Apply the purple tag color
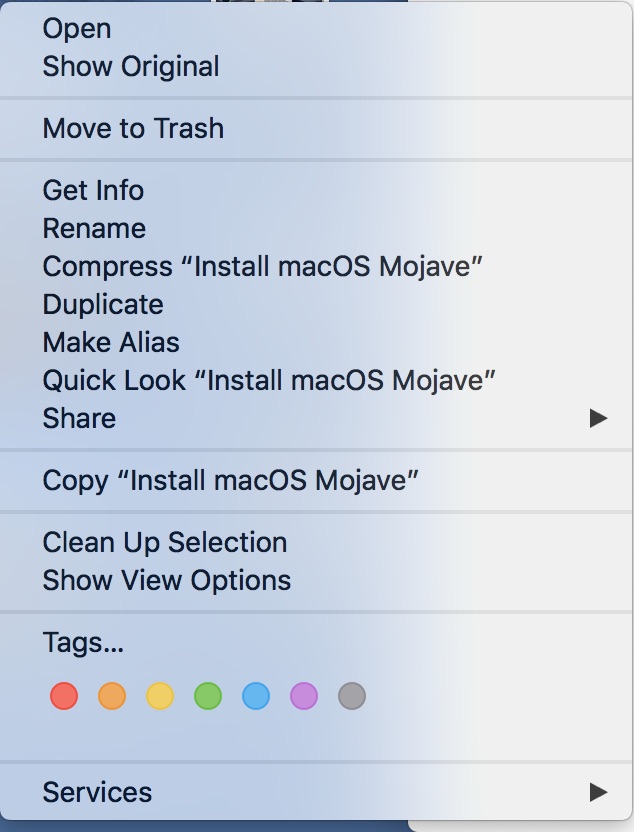 [x=304, y=696]
